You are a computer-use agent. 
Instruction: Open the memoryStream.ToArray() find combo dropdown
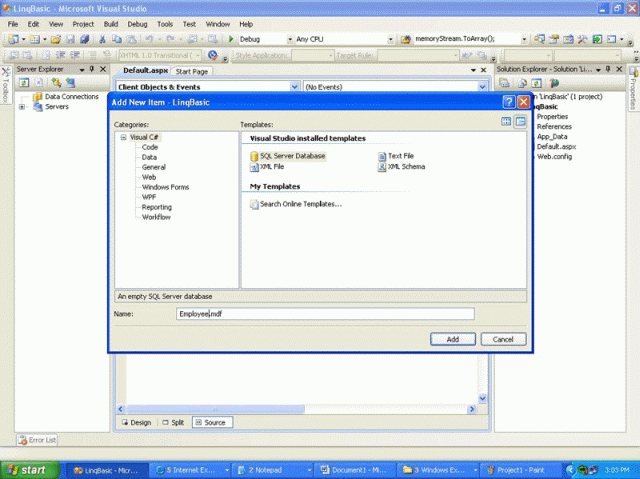pos(524,40)
